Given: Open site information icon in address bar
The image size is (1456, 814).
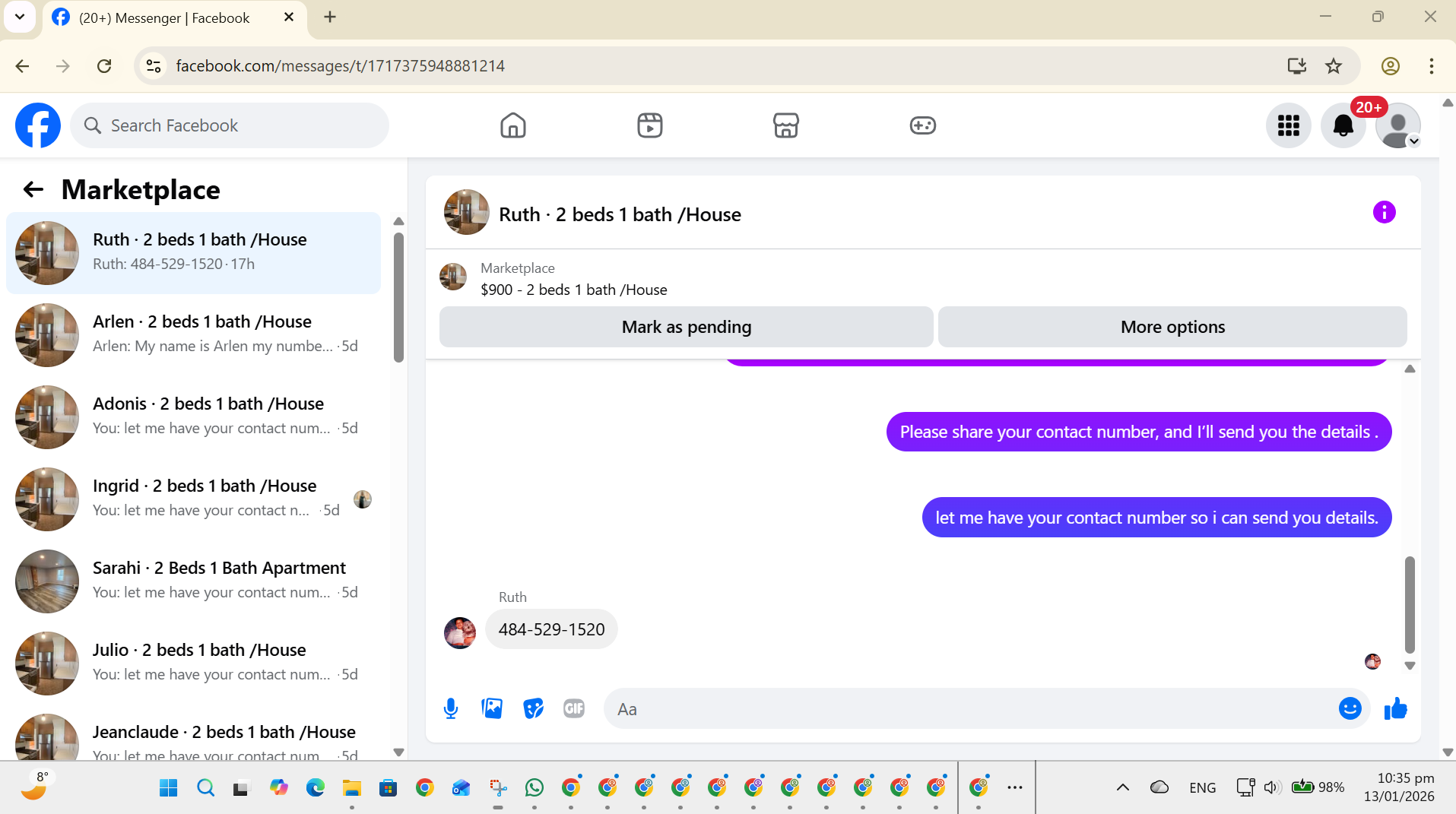Looking at the screenshot, I should pyautogui.click(x=154, y=66).
